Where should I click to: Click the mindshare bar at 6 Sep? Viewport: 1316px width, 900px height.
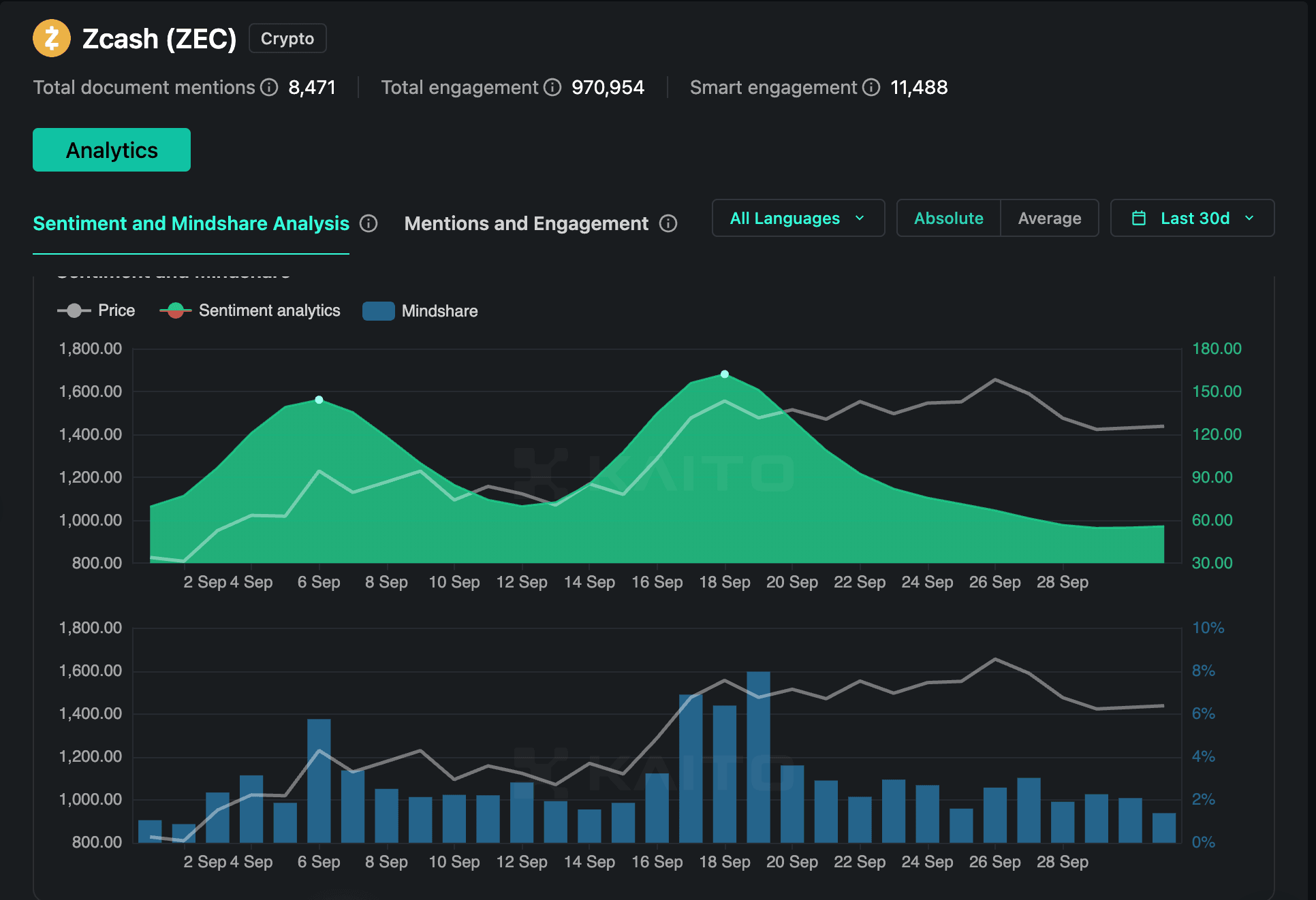(319, 781)
